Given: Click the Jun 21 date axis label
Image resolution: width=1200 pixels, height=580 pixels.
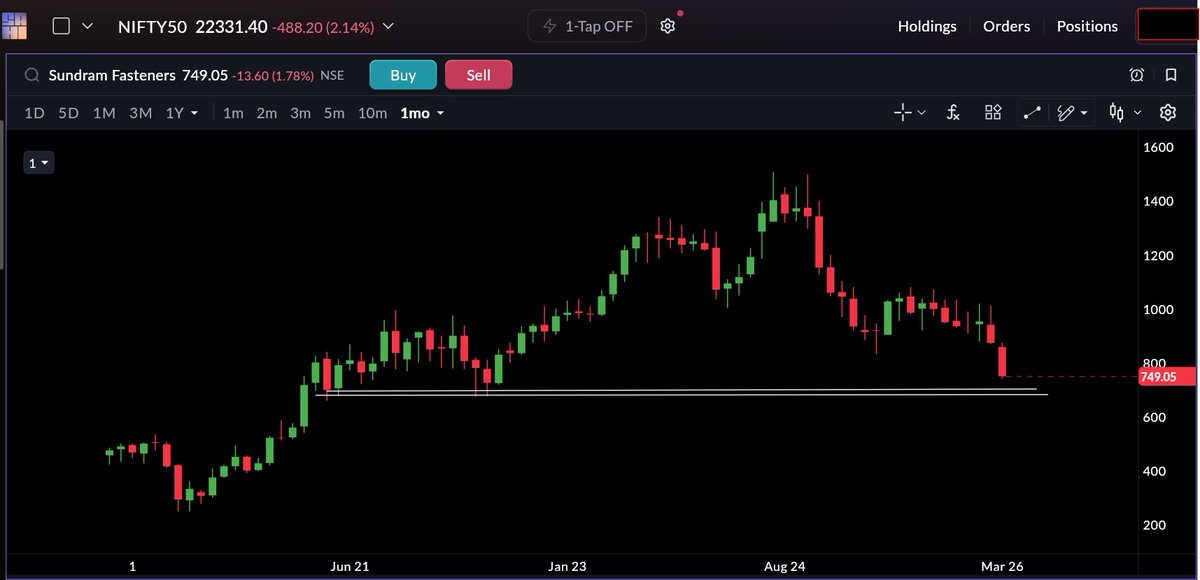Looking at the screenshot, I should 350,566.
